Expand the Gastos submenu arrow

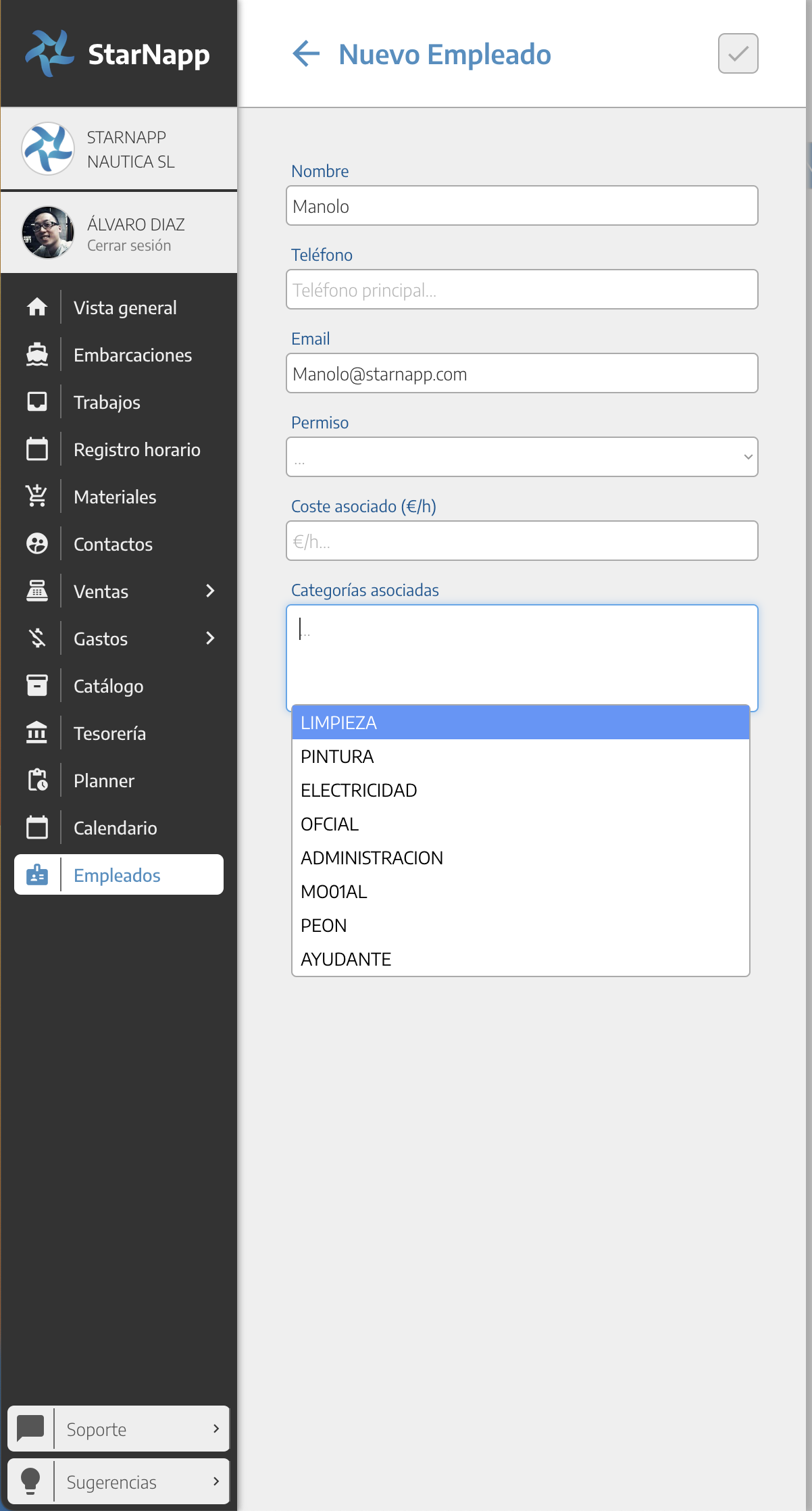click(x=210, y=639)
